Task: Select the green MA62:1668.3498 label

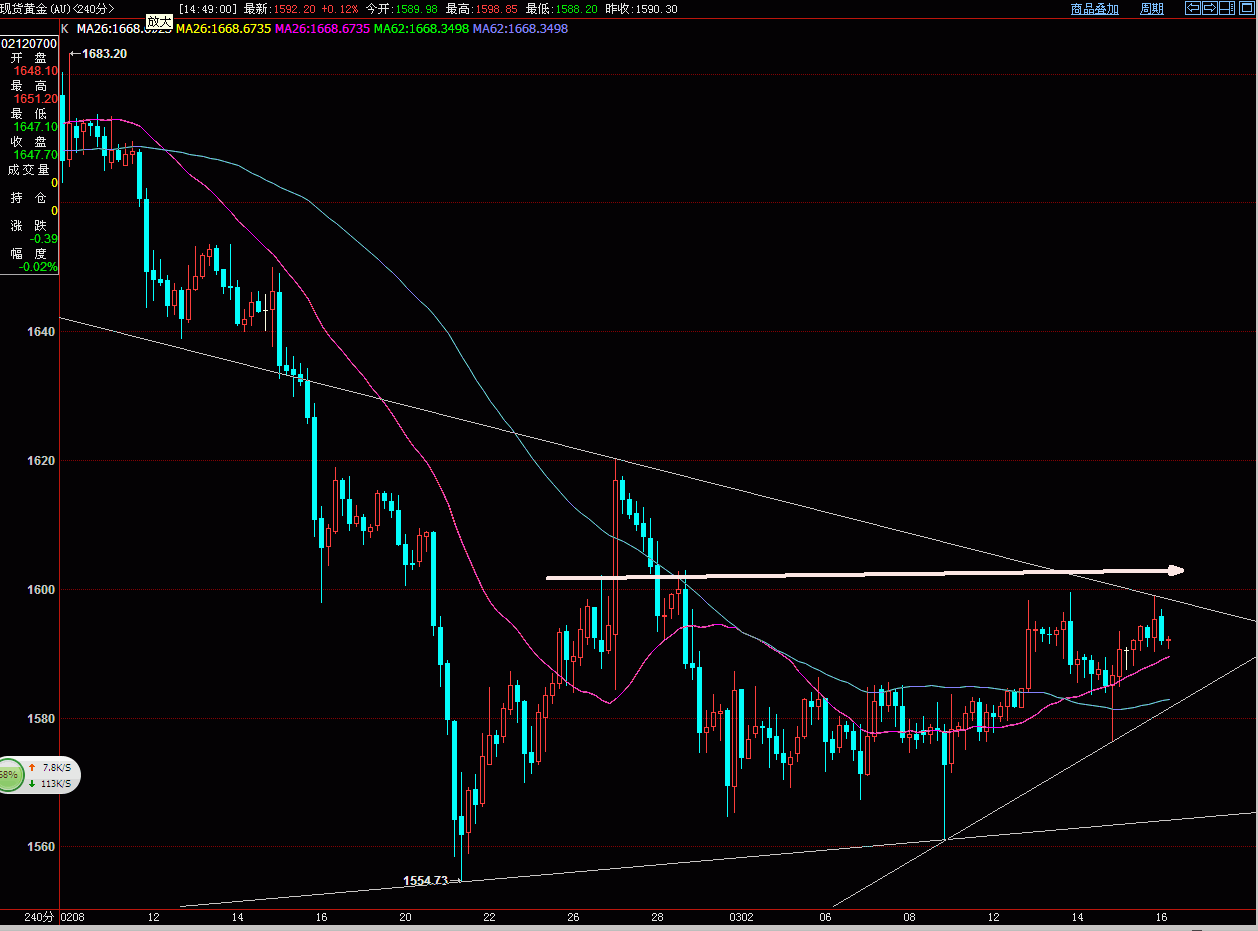Action: [421, 29]
